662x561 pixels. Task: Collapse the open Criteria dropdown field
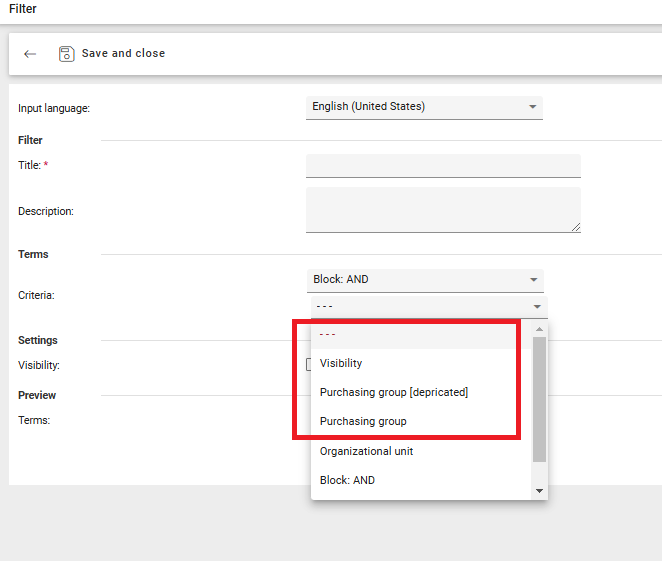click(x=428, y=306)
